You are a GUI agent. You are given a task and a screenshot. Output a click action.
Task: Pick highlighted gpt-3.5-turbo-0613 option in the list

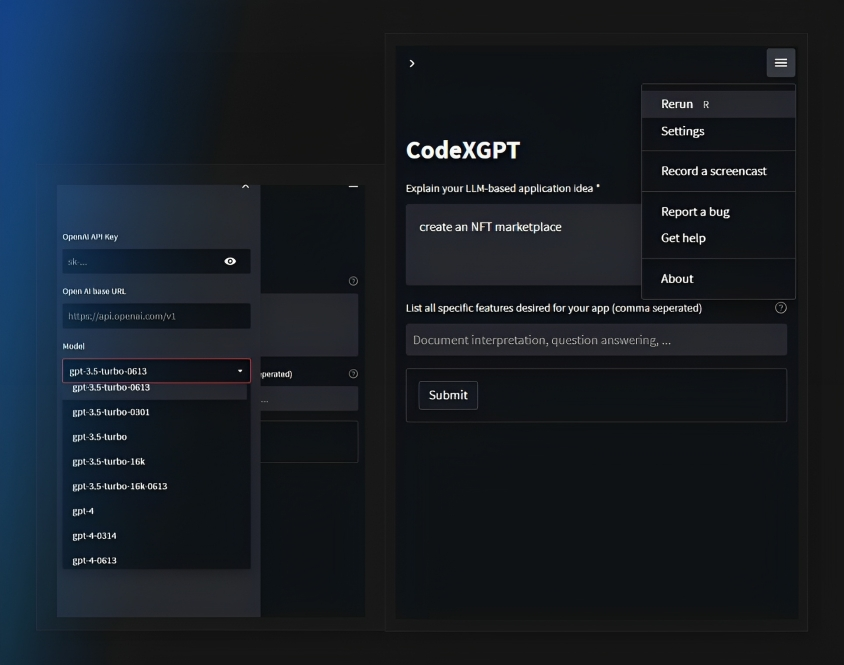tap(155, 388)
